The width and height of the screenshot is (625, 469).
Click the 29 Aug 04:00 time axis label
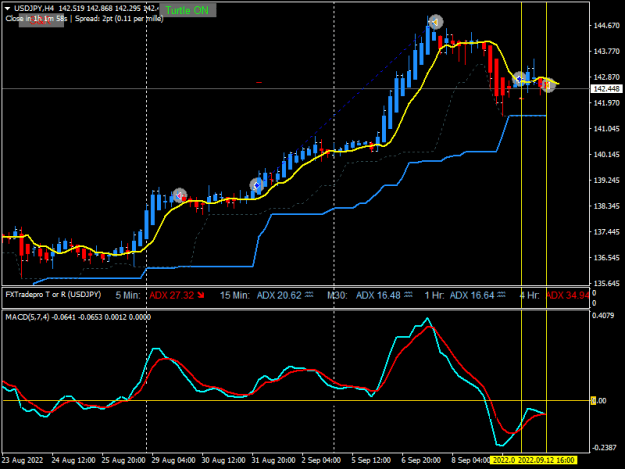173,460
